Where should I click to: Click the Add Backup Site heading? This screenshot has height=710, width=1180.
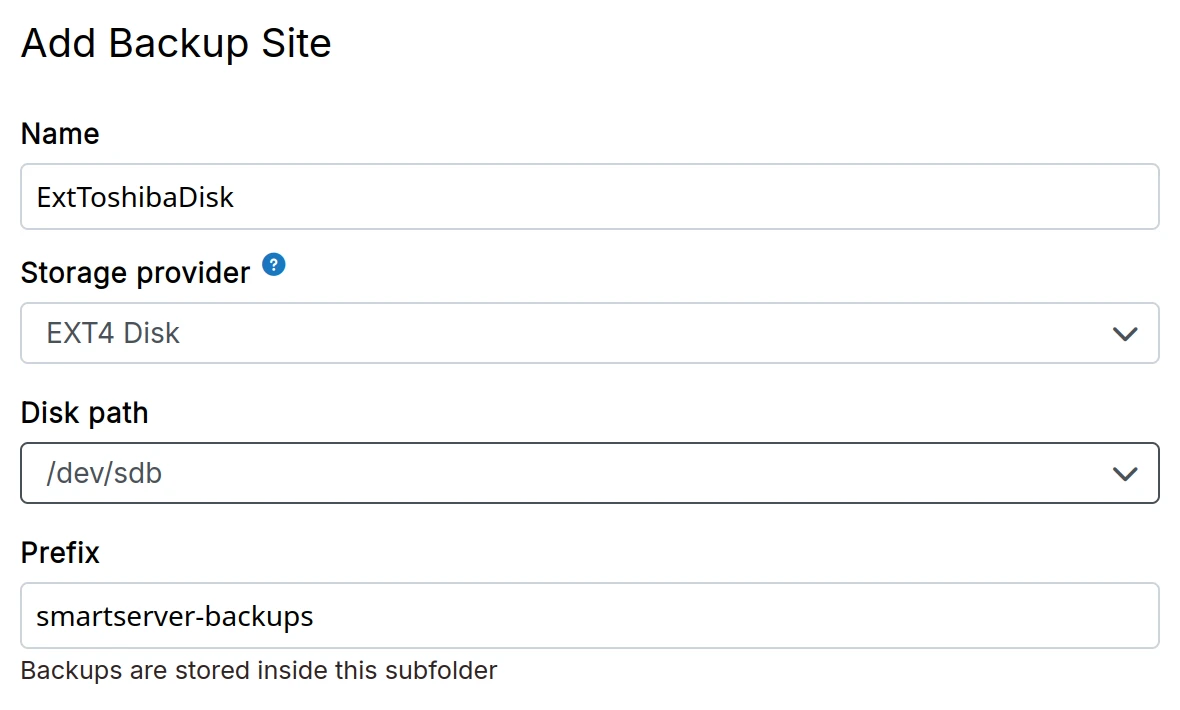(176, 44)
